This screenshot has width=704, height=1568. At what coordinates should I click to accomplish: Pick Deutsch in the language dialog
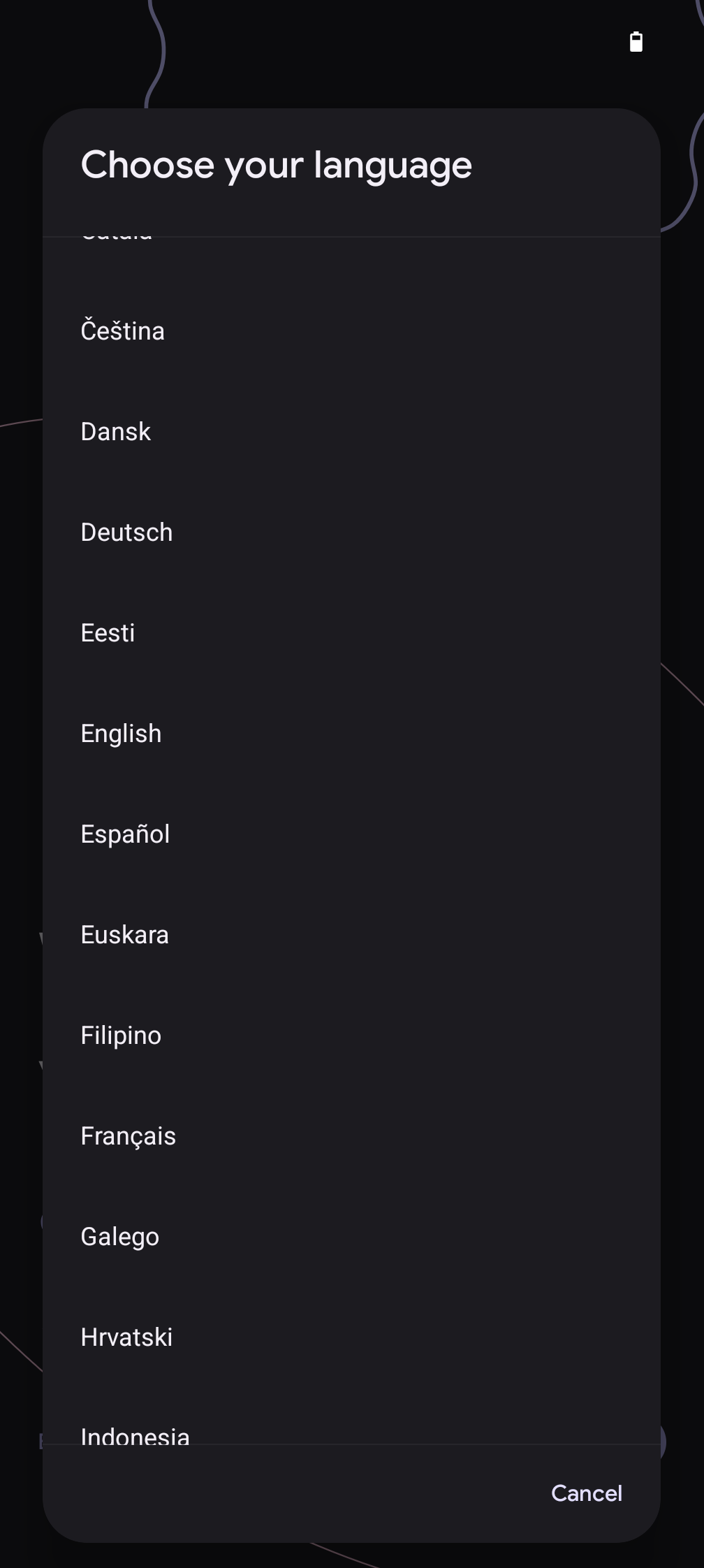tap(126, 532)
